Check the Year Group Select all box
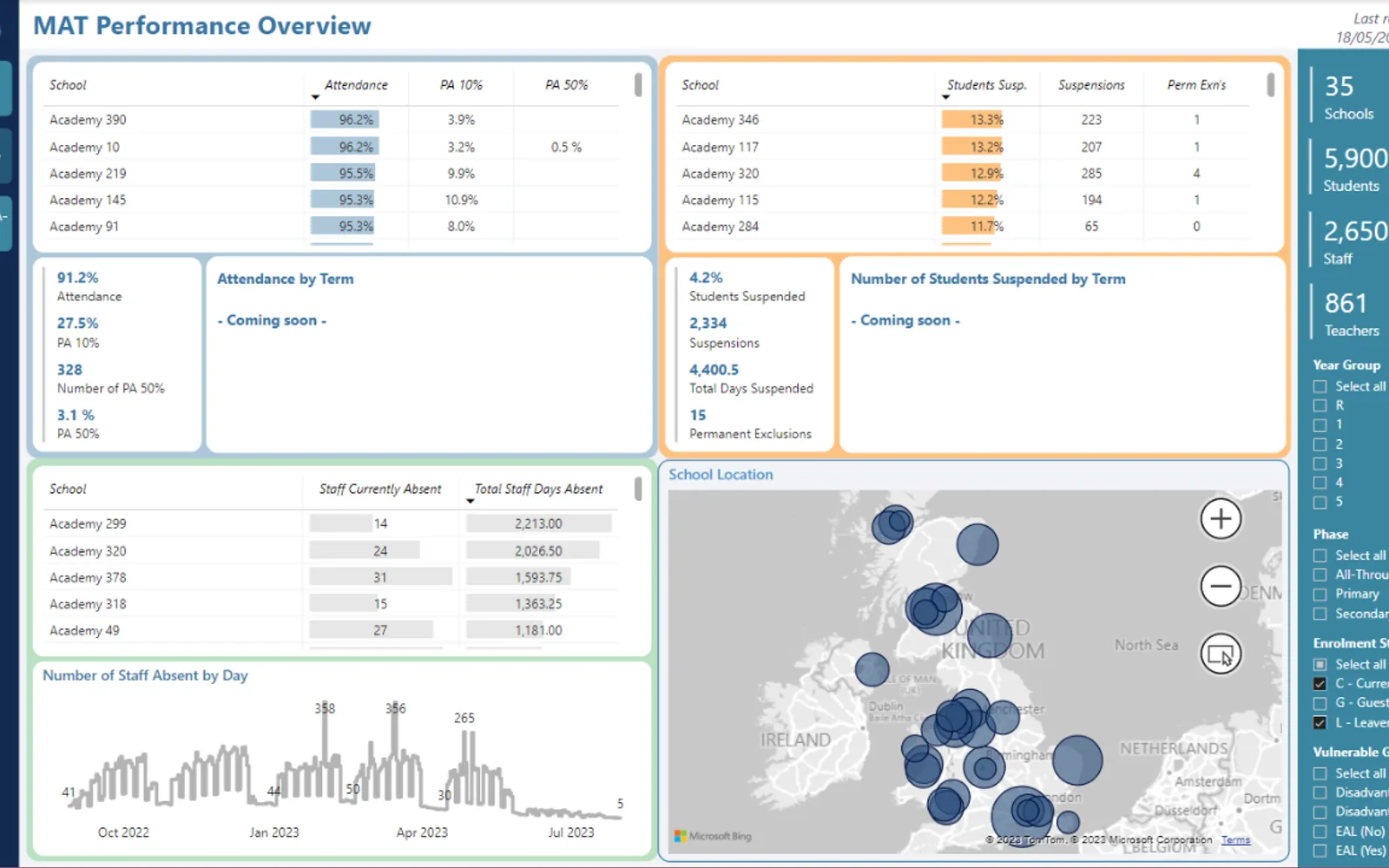Screen dimensions: 1389x868 point(1320,386)
